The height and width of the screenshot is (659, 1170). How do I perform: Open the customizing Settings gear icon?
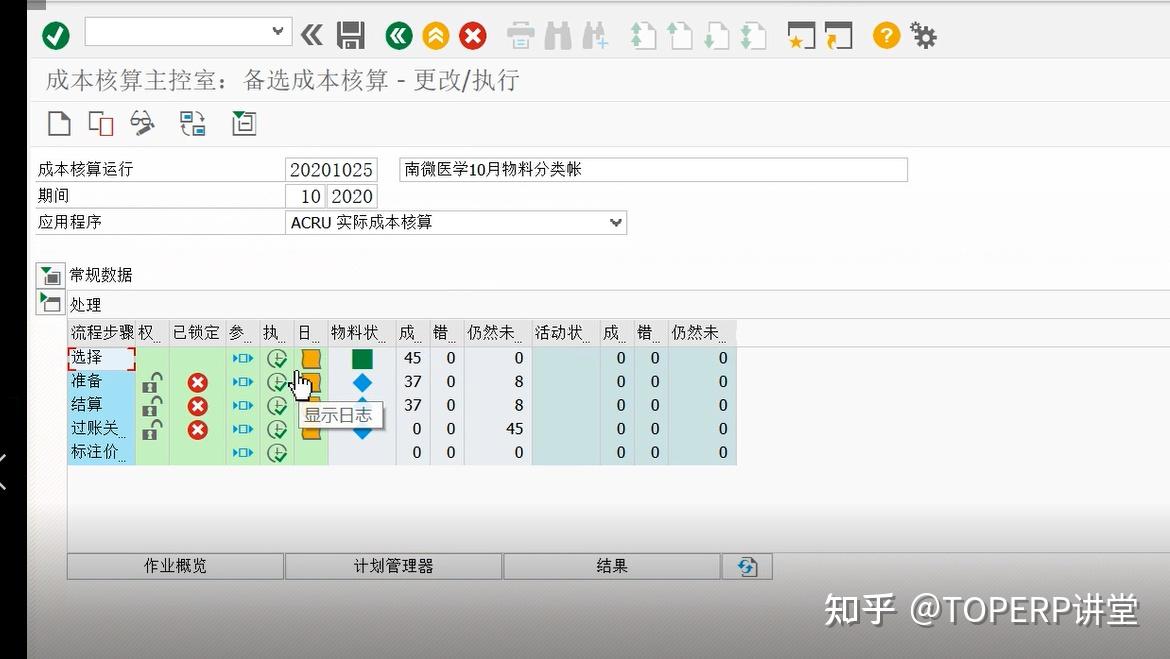[923, 35]
